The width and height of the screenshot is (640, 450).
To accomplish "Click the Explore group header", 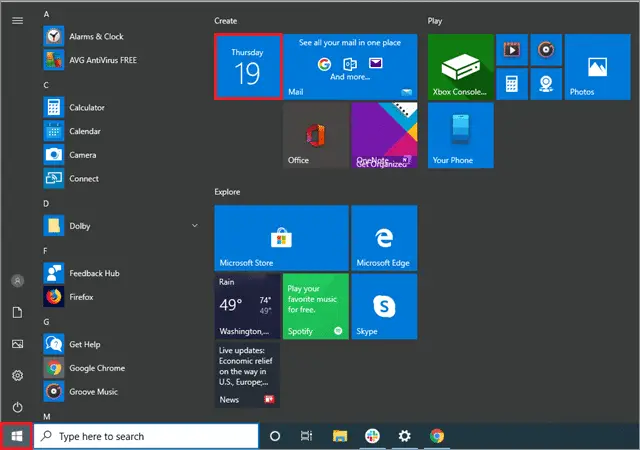I will [227, 192].
